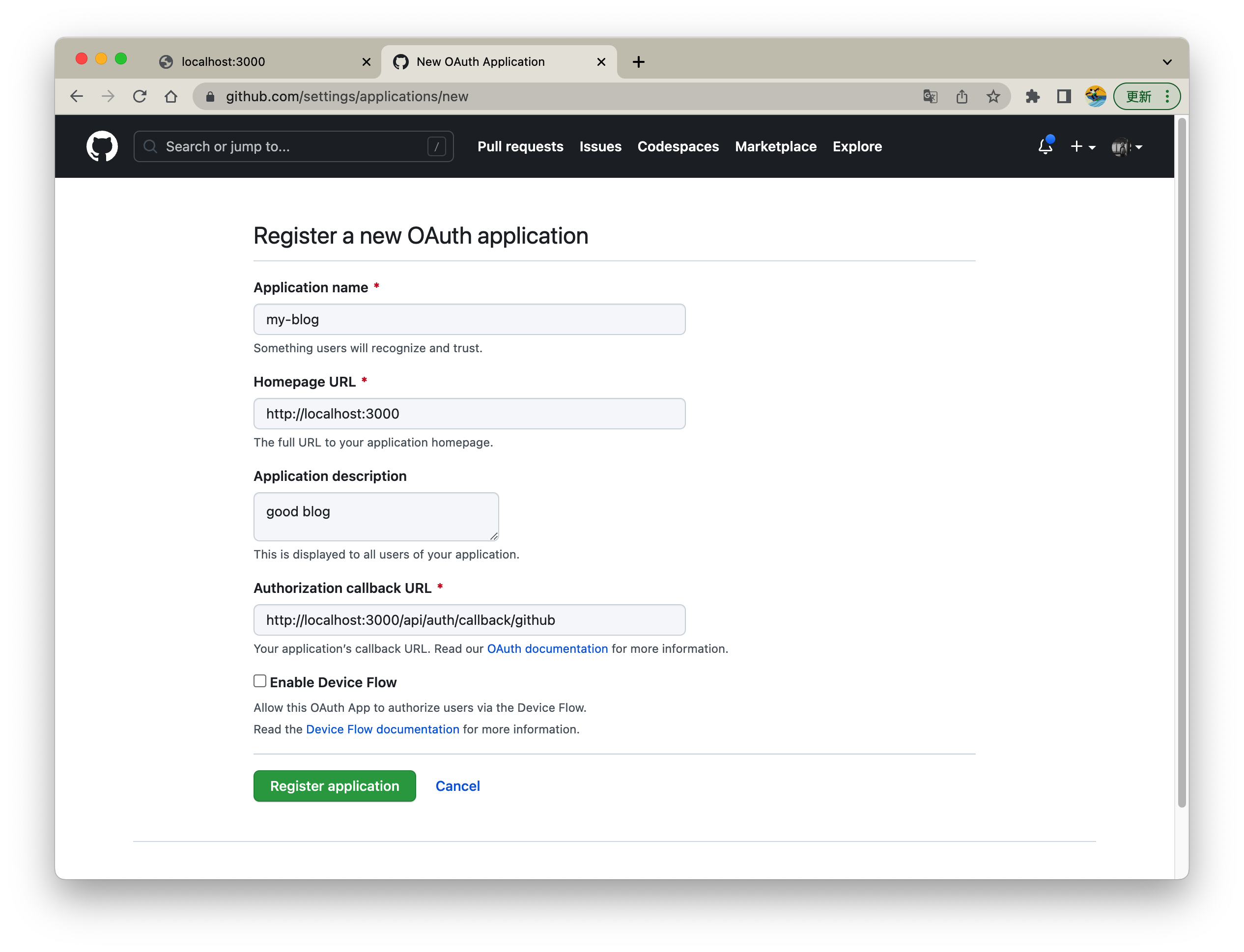Click the slash shortcut key hint in search
The width and height of the screenshot is (1244, 952).
[x=436, y=147]
